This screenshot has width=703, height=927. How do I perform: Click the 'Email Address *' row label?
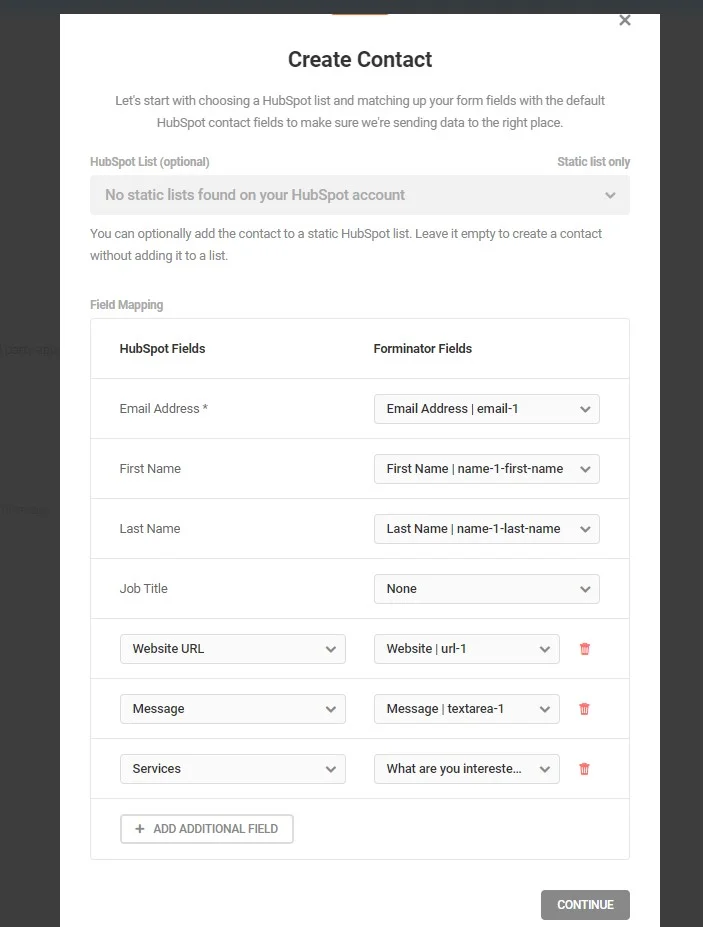[x=163, y=409]
